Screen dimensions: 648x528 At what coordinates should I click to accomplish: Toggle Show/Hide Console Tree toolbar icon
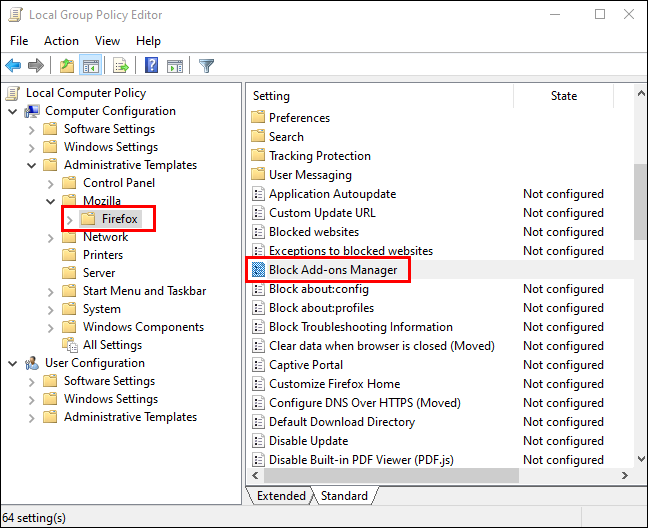point(91,65)
